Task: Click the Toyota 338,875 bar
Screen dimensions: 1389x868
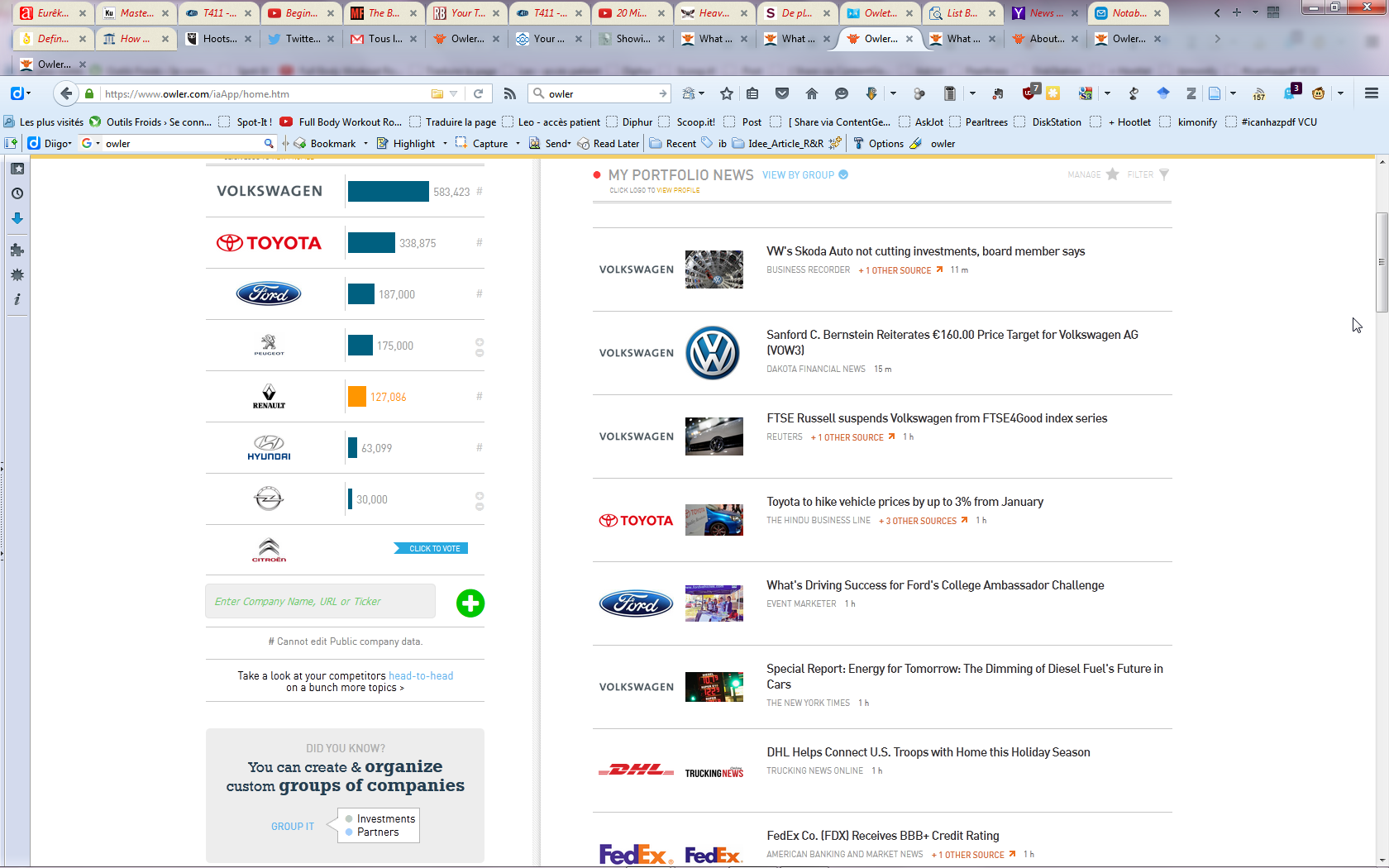Action: (x=371, y=243)
